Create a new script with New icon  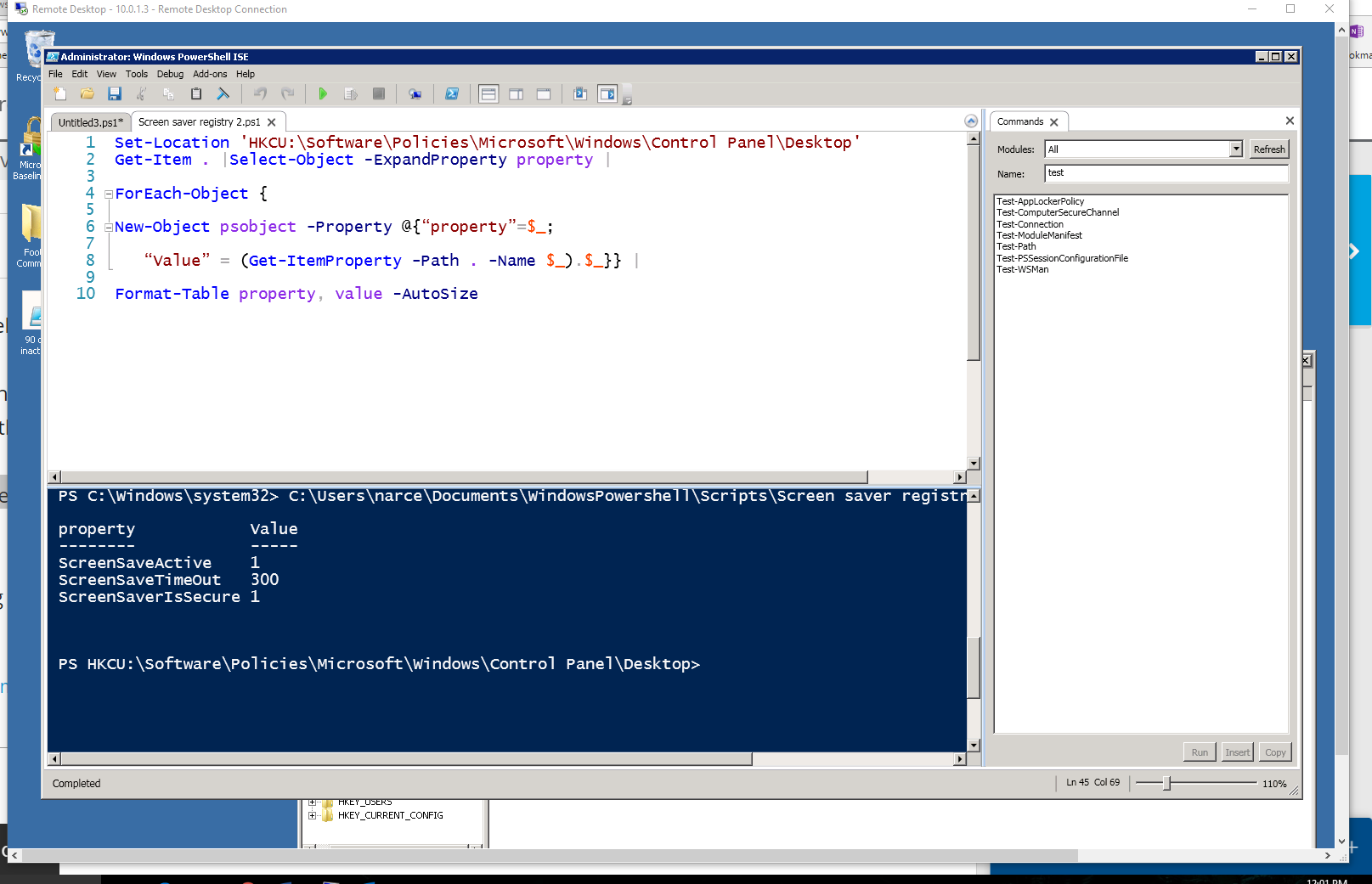[x=59, y=94]
